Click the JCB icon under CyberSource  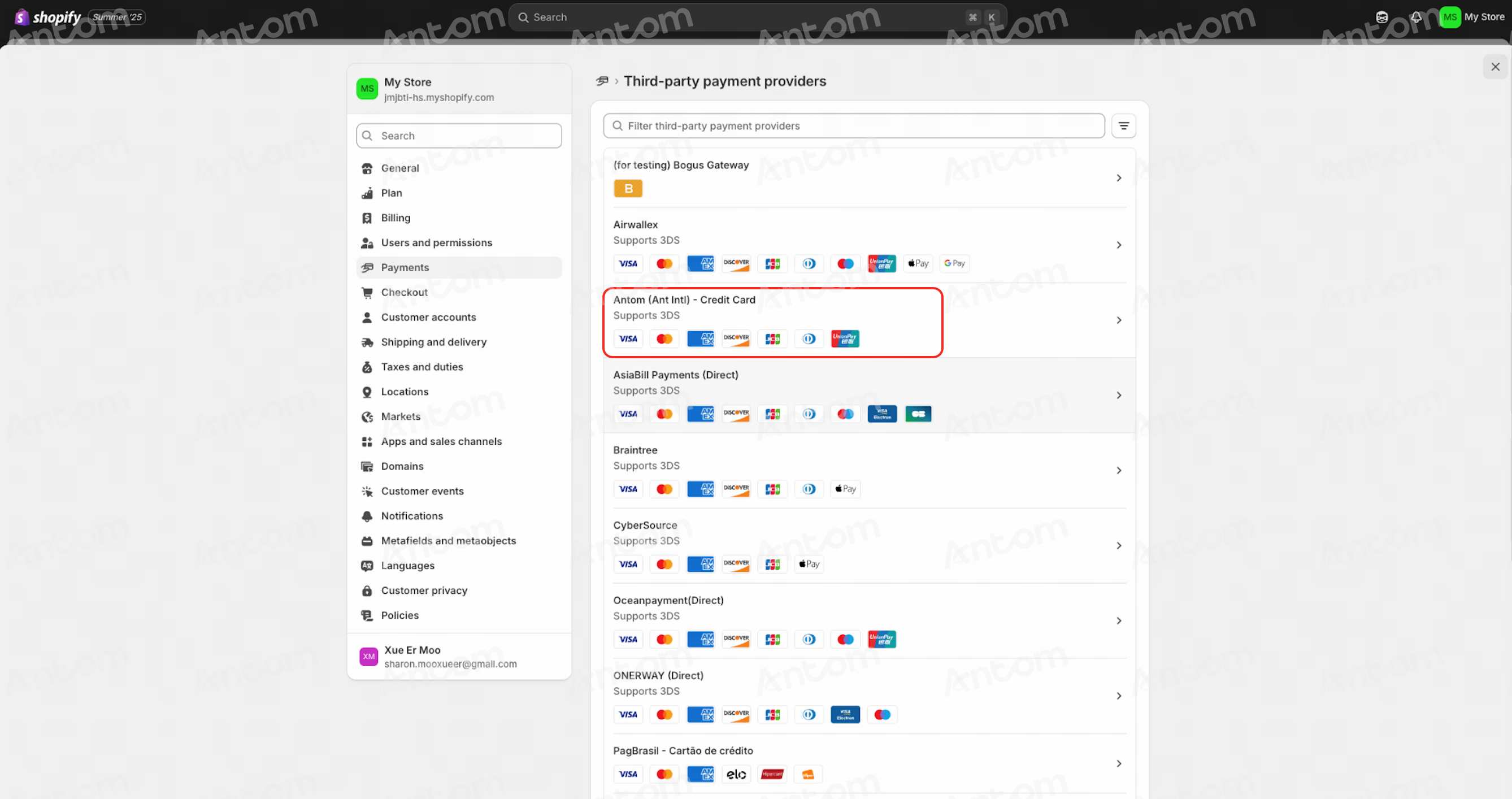772,564
